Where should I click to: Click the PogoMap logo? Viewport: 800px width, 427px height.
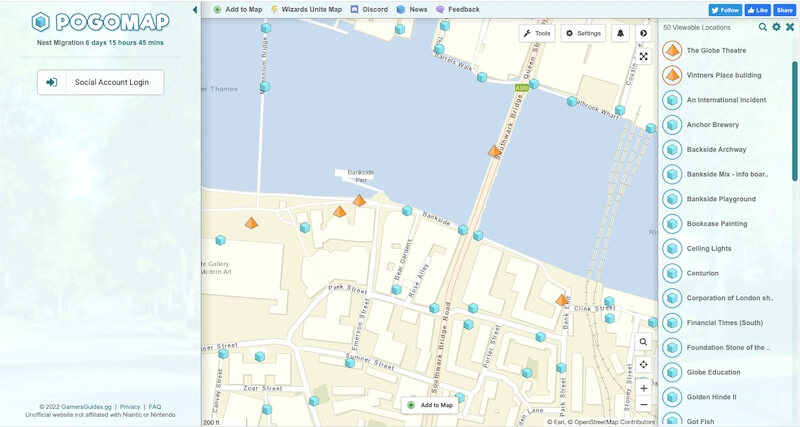[x=101, y=22]
